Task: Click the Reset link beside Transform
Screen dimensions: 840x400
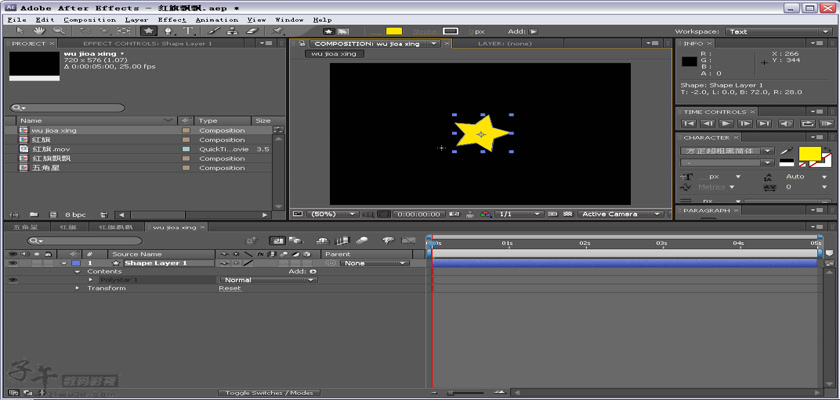Action: (x=230, y=288)
